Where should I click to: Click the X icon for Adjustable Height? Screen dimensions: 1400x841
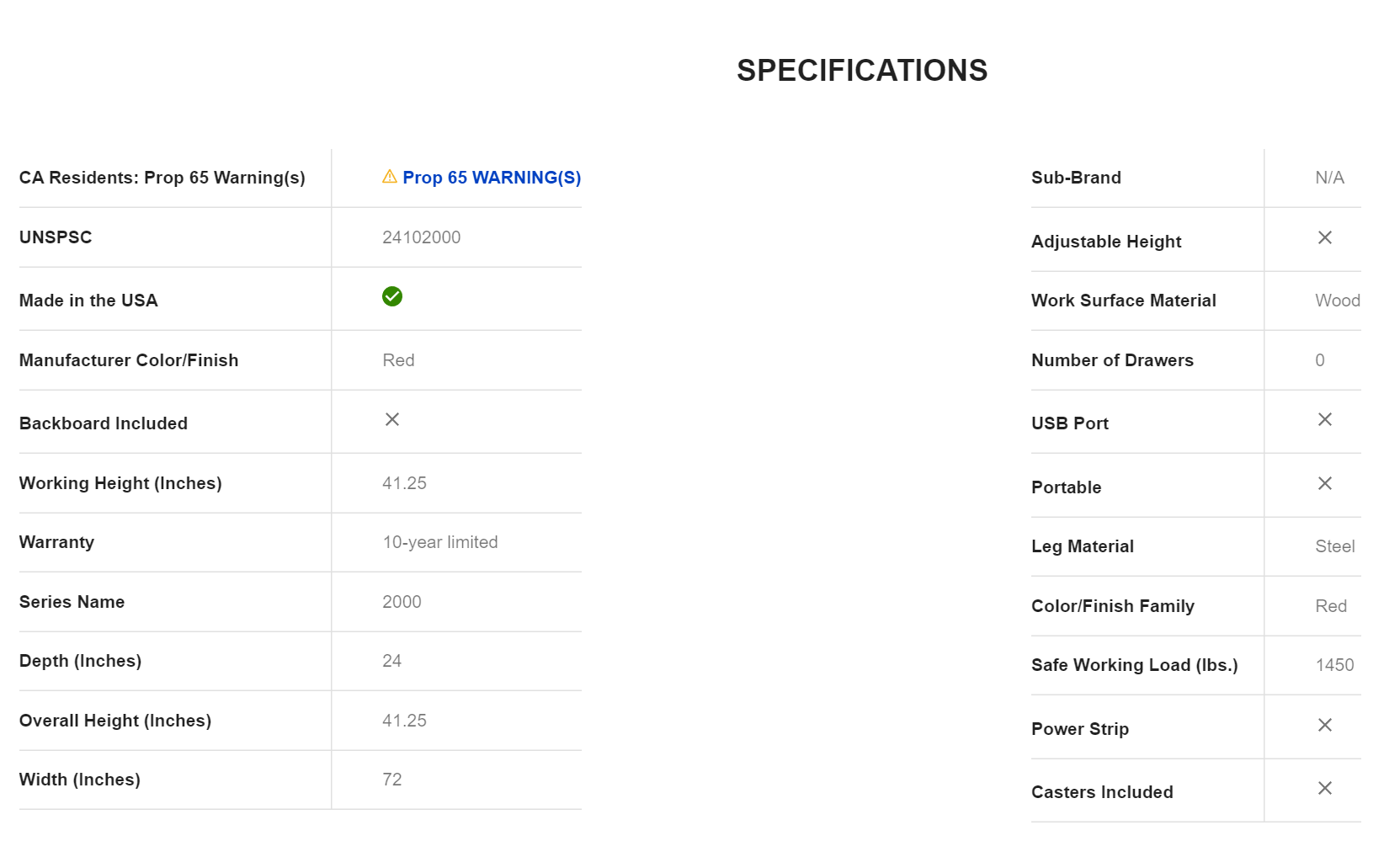[x=1324, y=237]
